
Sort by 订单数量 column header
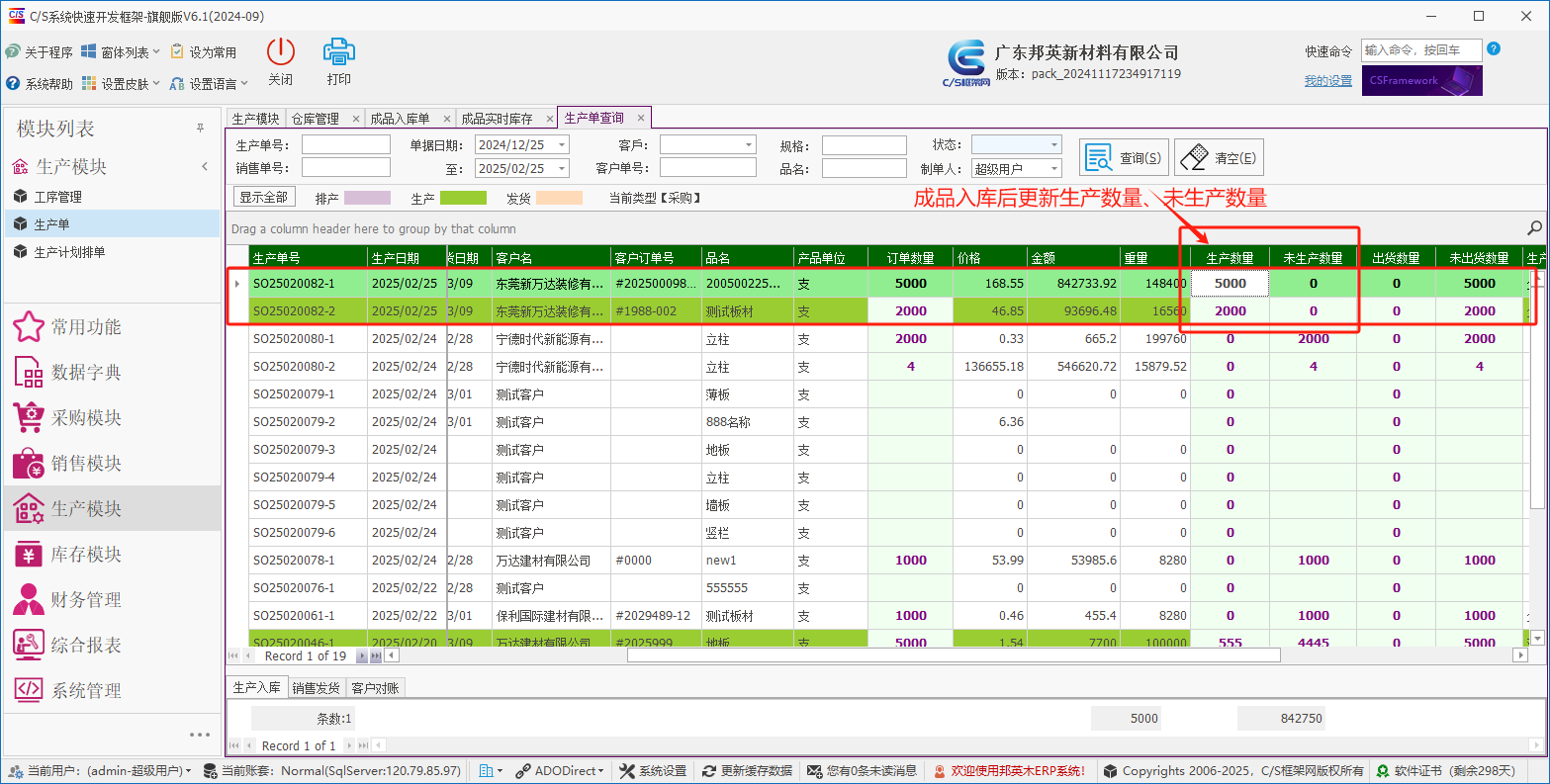[x=910, y=258]
